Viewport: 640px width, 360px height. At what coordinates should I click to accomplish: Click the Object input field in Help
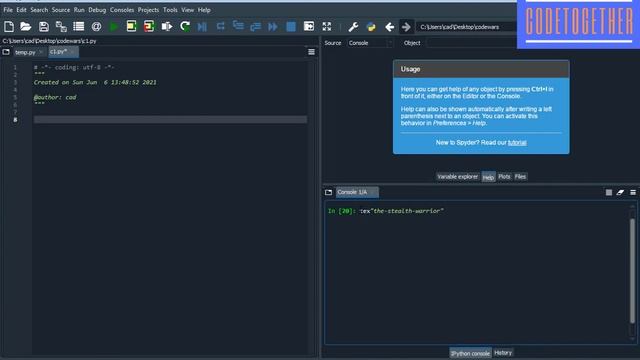[x=471, y=43]
